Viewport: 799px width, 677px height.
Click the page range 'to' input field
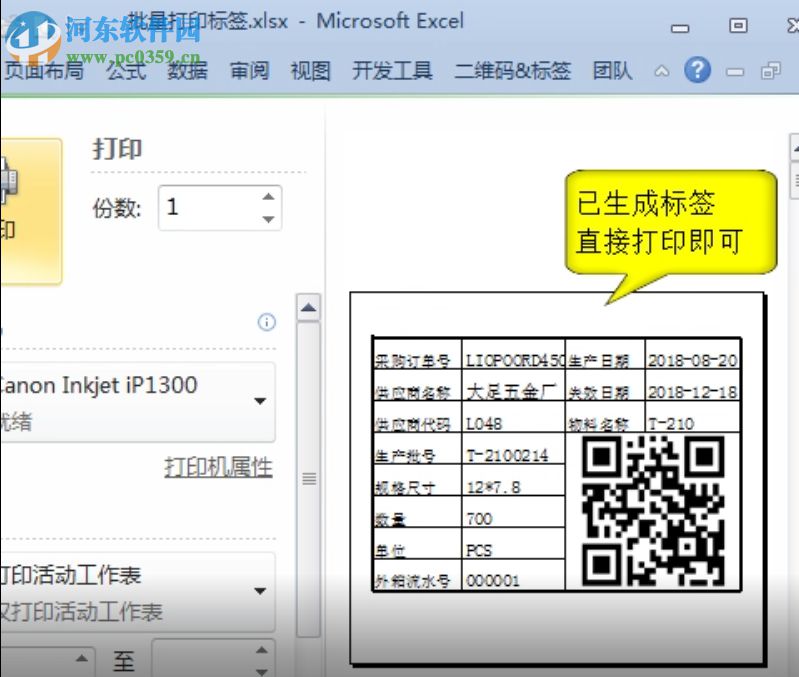(x=204, y=660)
